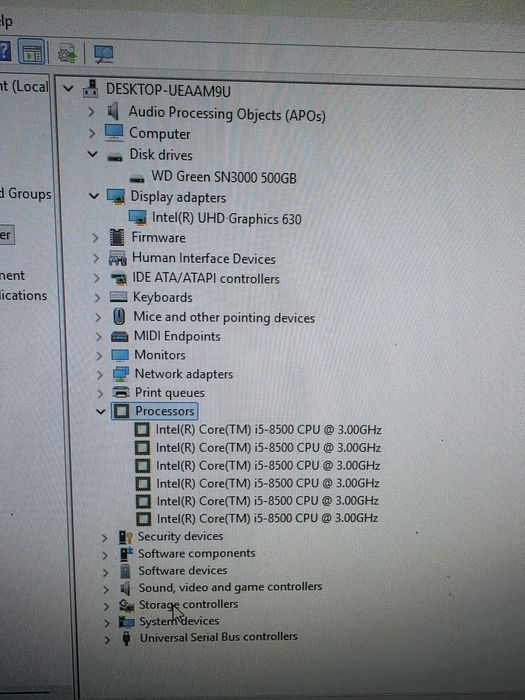Screen dimensions: 525x700
Task: Select the Groups item in left pane
Action: tap(25, 194)
